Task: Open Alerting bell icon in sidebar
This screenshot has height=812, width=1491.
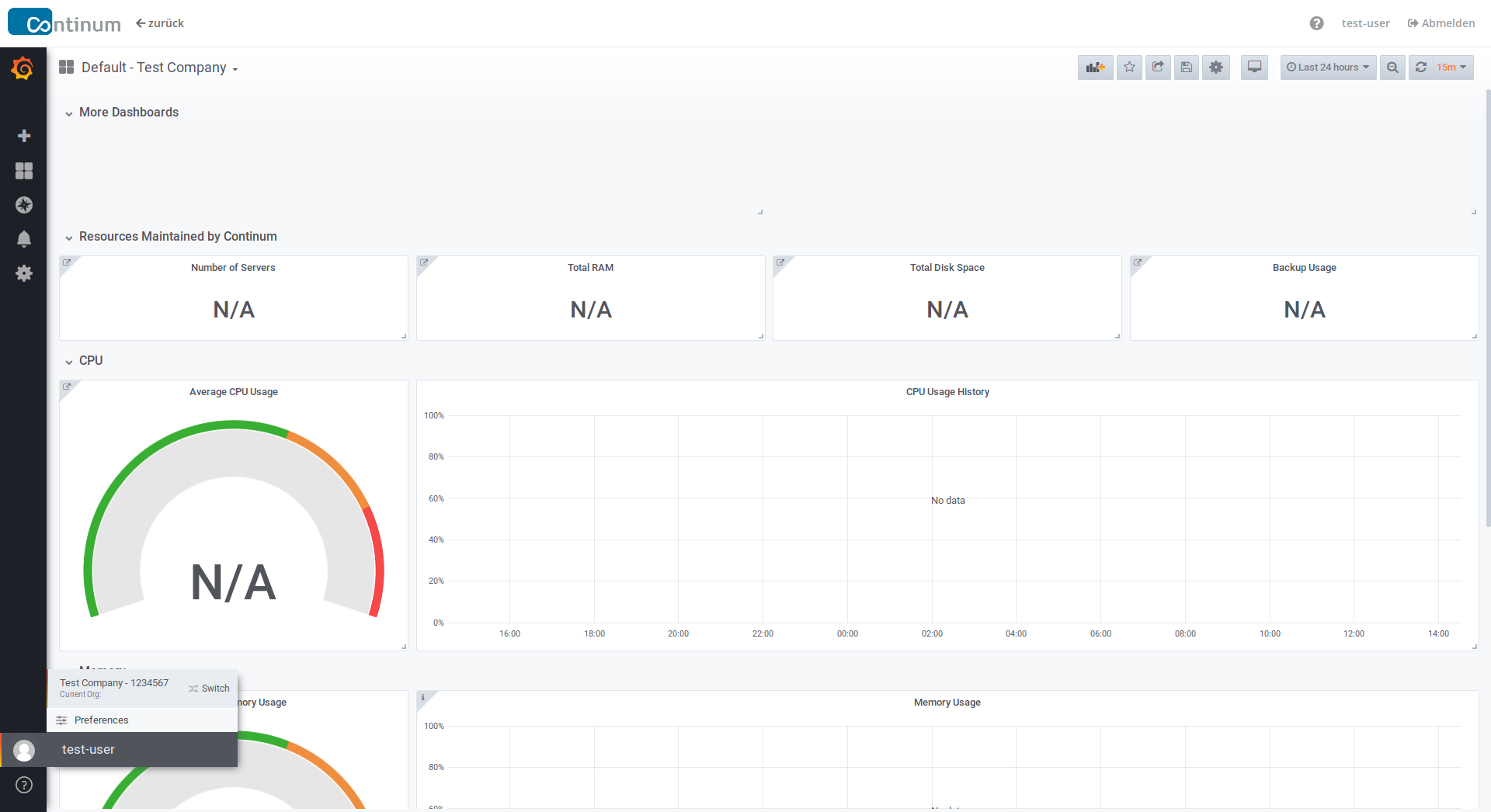Action: (24, 239)
